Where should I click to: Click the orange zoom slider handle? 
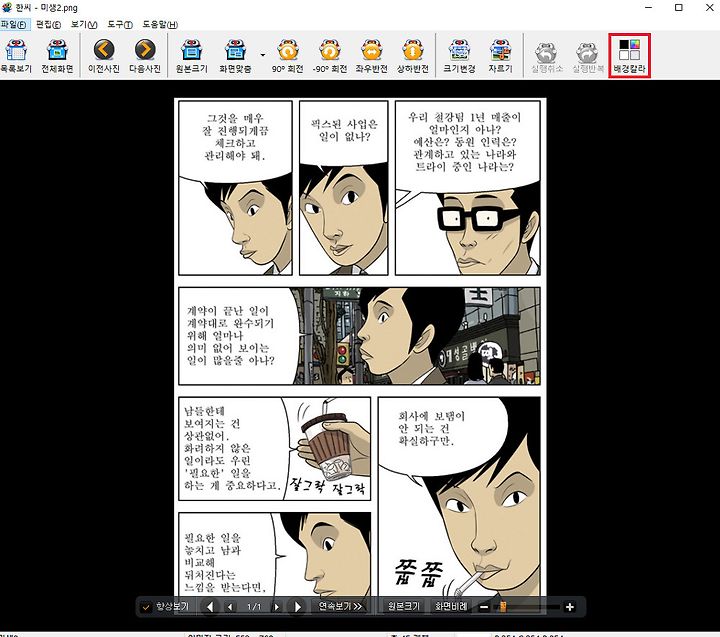point(503,607)
